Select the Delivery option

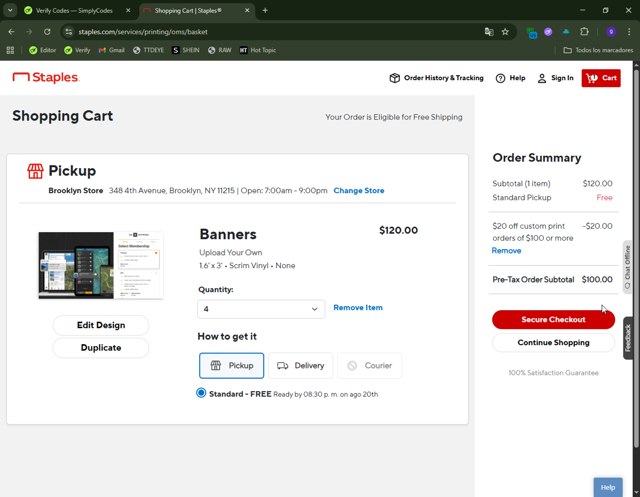point(300,366)
